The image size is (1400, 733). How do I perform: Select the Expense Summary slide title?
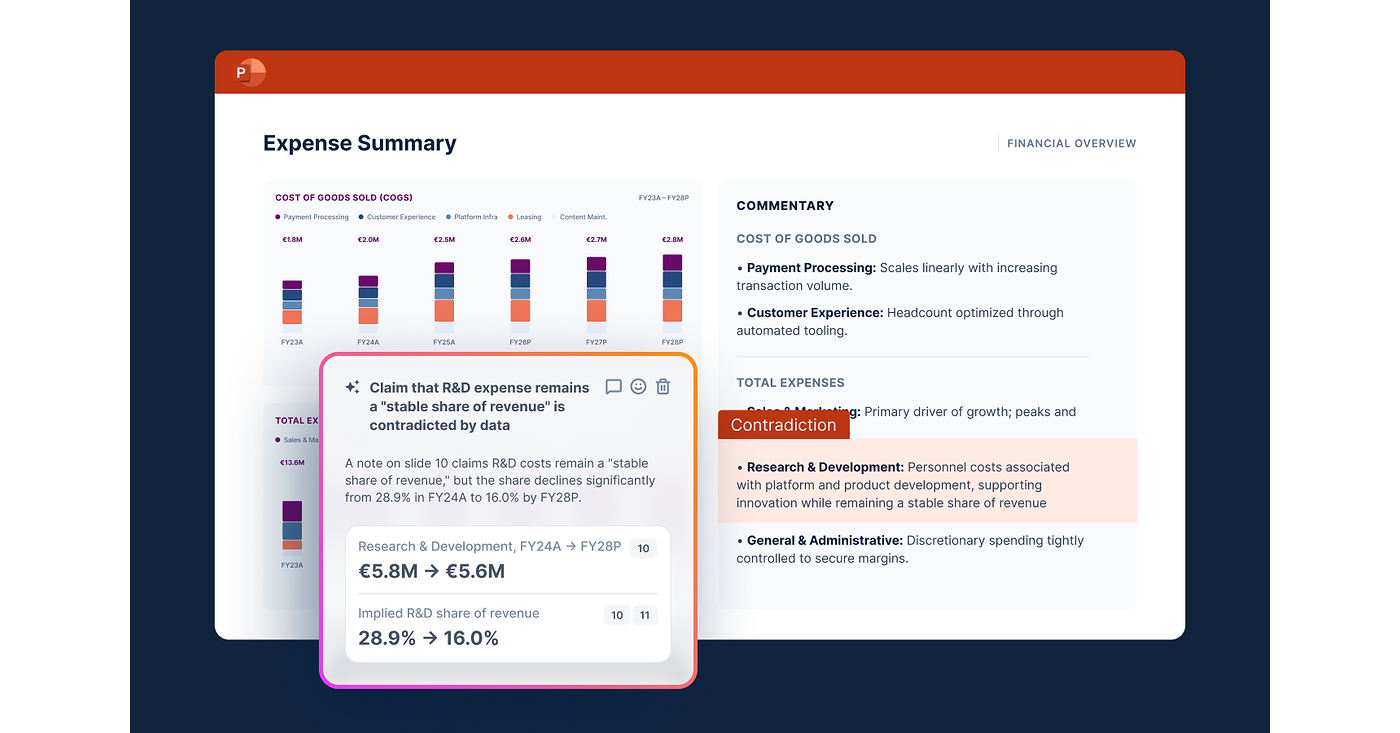point(360,143)
